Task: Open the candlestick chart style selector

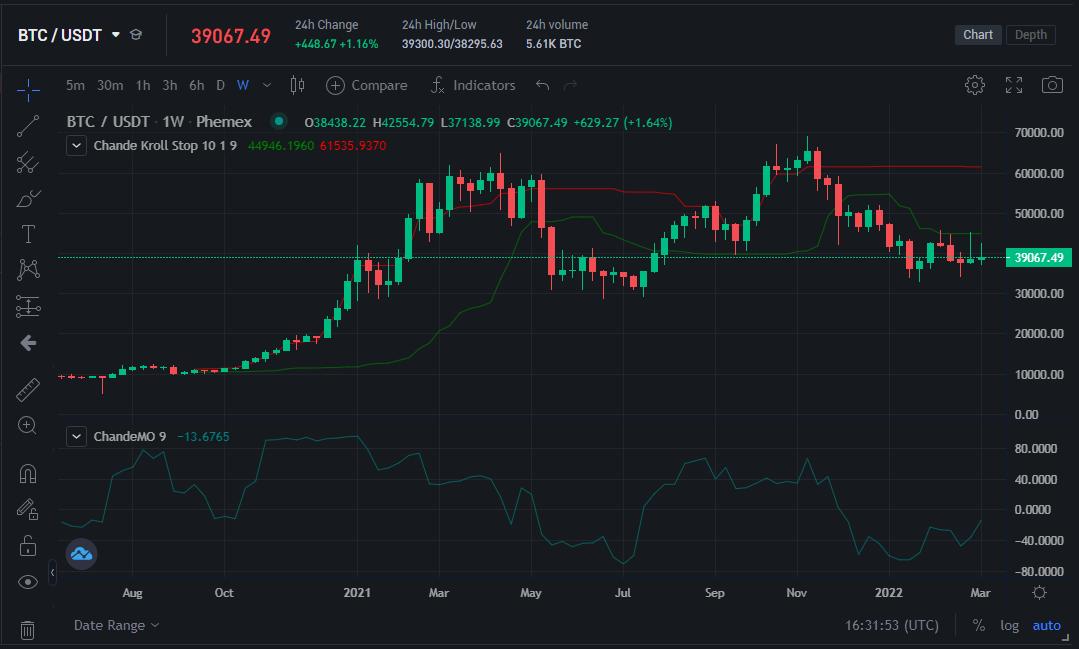Action: [297, 85]
